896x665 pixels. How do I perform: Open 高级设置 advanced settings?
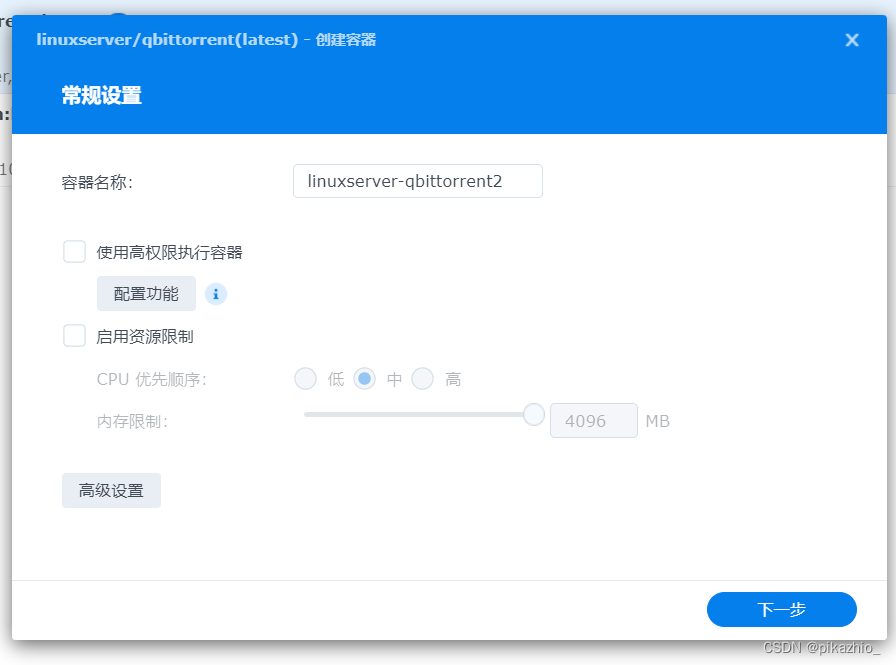click(x=111, y=490)
